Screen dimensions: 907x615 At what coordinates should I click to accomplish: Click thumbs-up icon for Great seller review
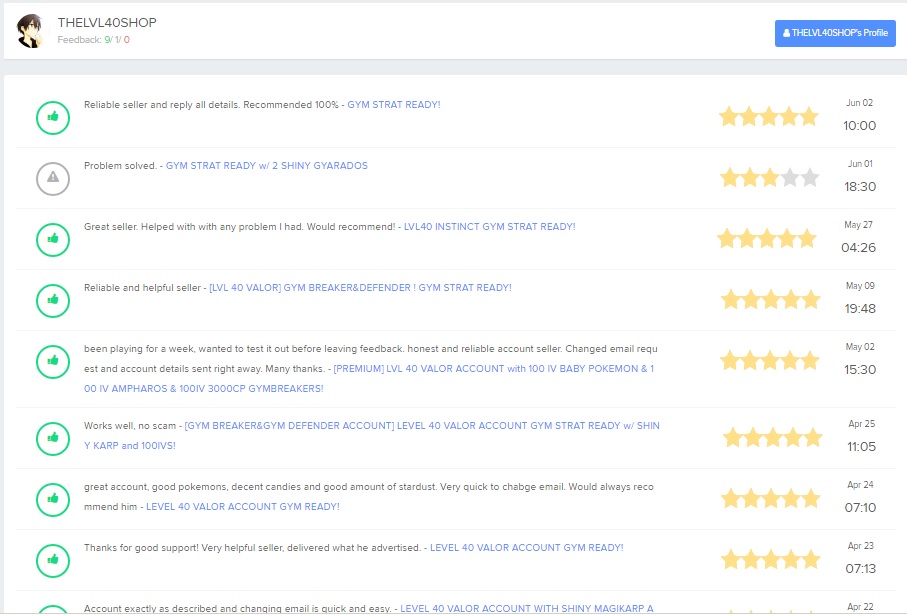pyautogui.click(x=53, y=240)
